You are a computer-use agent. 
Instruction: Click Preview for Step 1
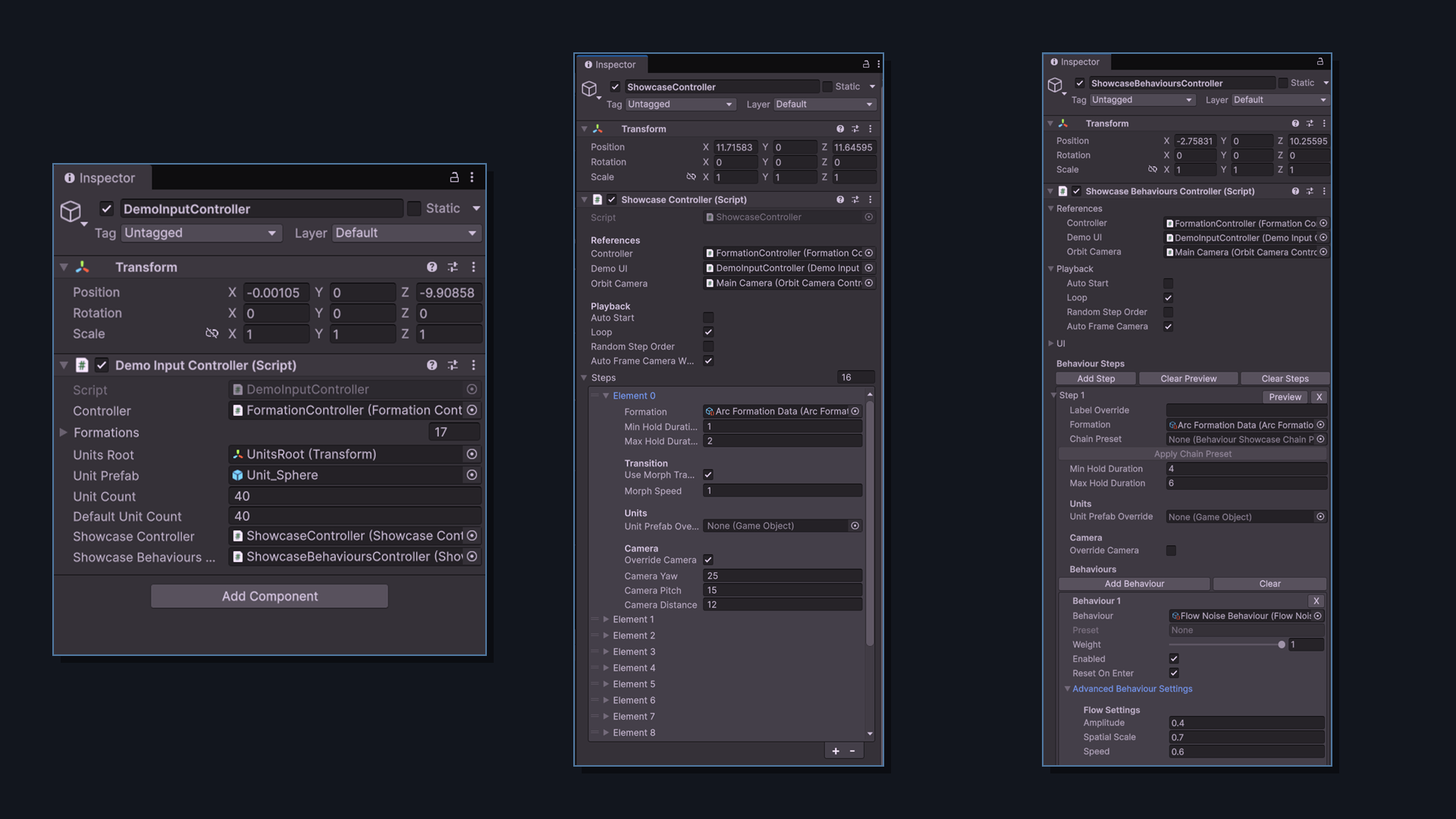(x=1285, y=397)
